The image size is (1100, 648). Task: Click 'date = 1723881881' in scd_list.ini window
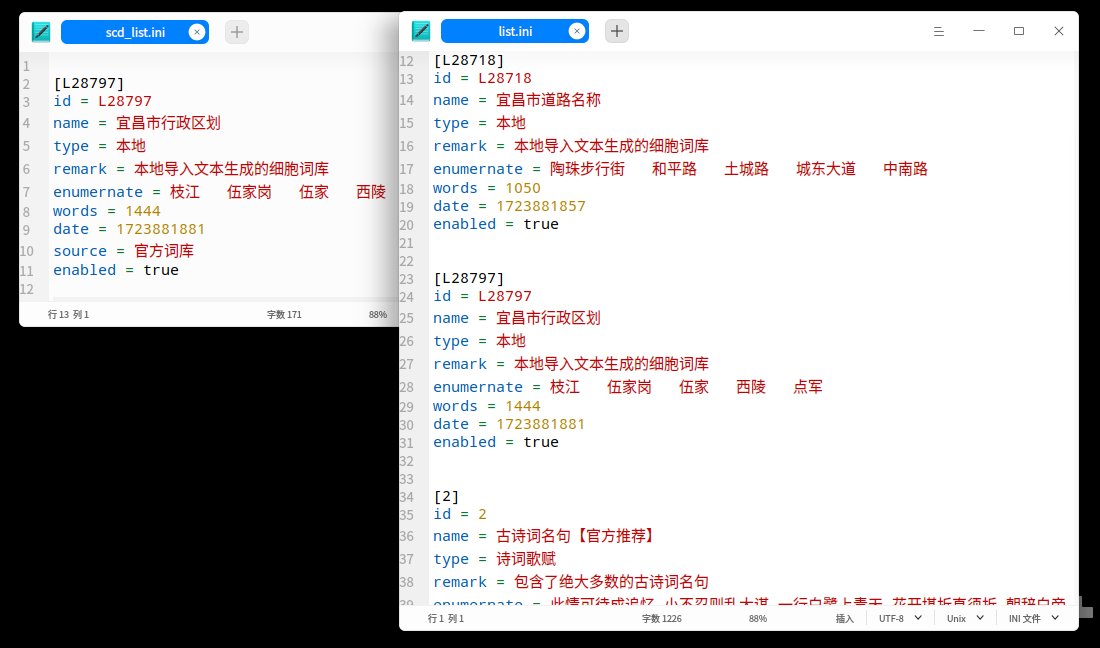point(129,229)
